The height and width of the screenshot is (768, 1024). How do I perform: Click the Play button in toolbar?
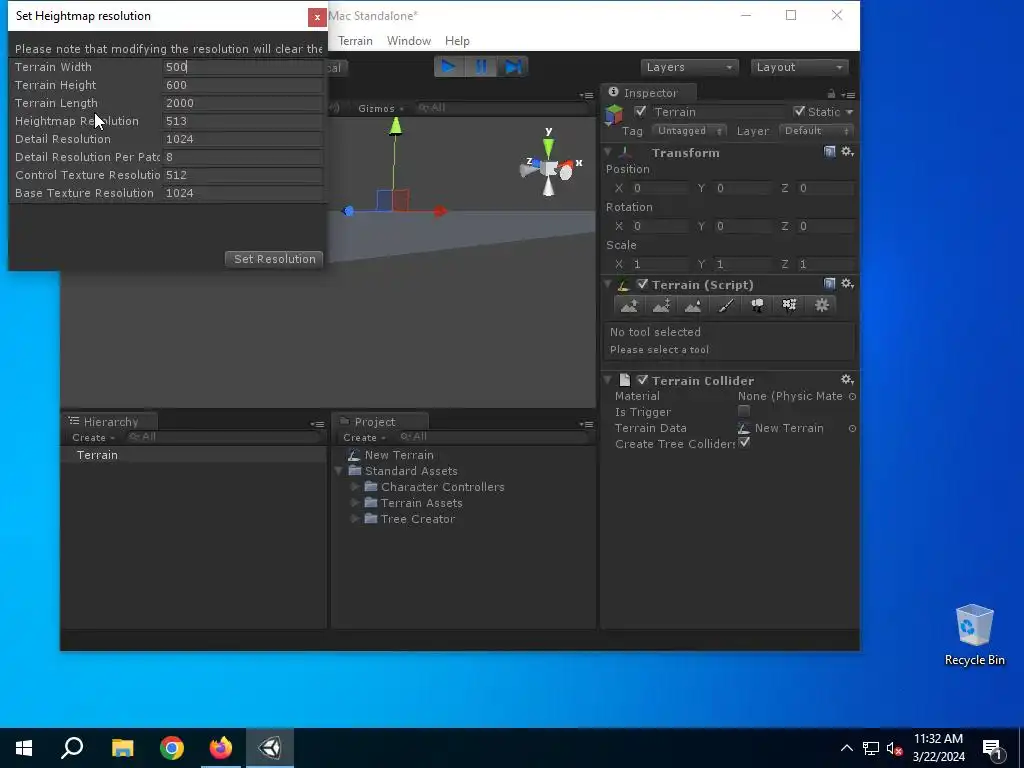[449, 67]
